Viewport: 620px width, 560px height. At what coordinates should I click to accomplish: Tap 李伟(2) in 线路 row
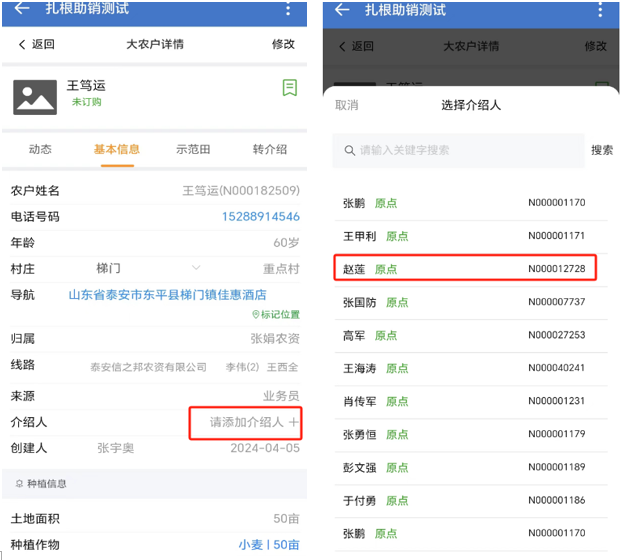(x=242, y=367)
